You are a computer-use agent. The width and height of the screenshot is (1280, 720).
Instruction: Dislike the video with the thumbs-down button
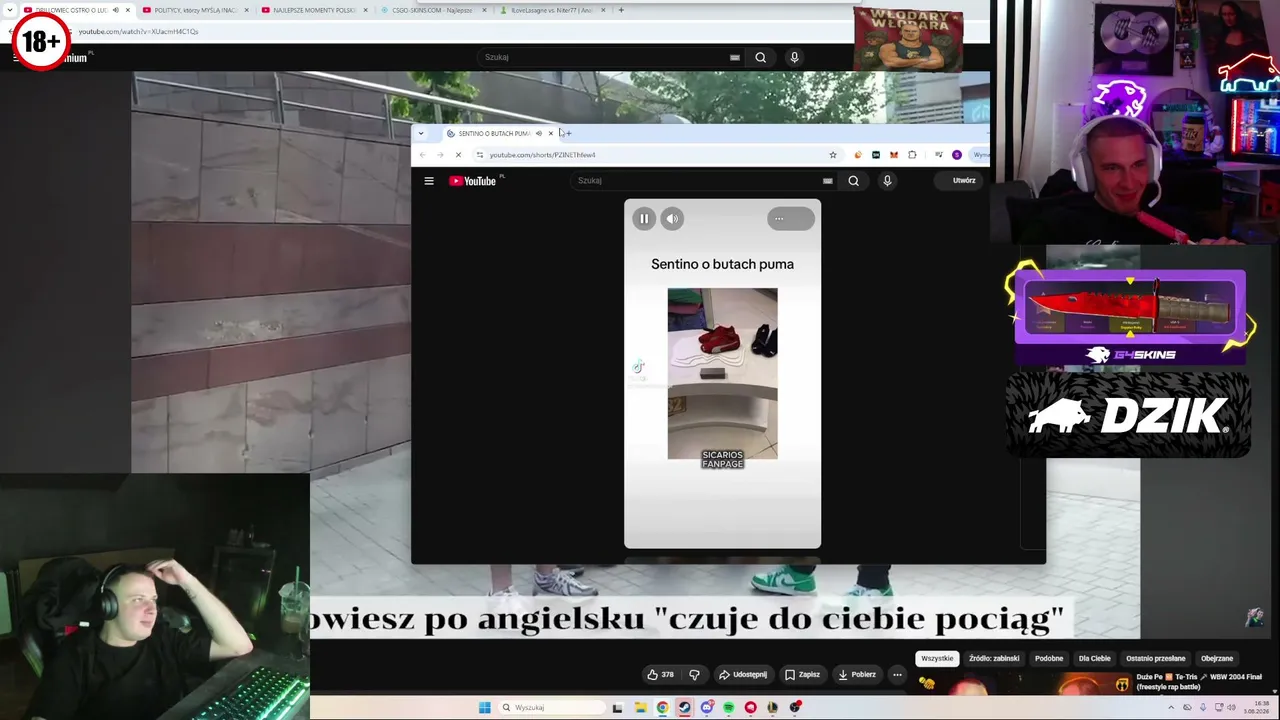pos(694,675)
